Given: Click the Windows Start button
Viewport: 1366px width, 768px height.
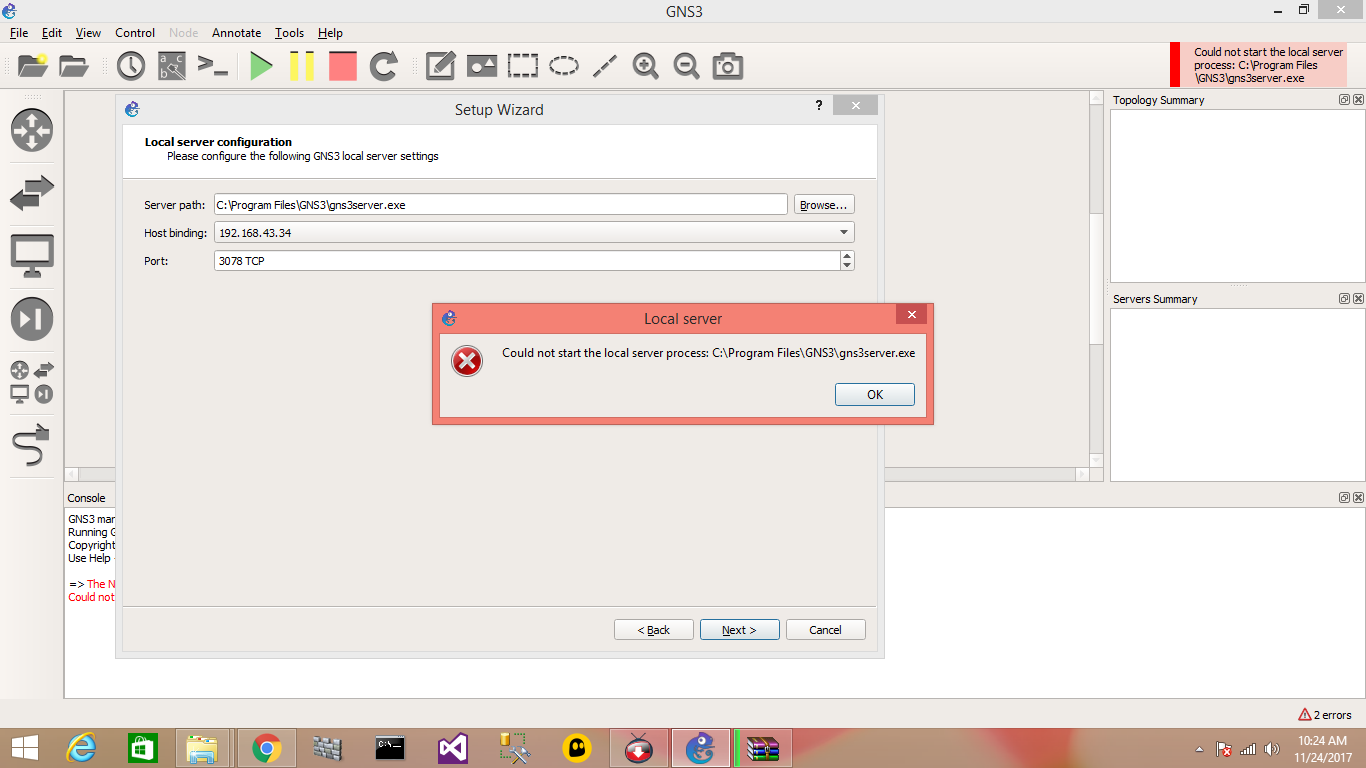Looking at the screenshot, I should (24, 748).
